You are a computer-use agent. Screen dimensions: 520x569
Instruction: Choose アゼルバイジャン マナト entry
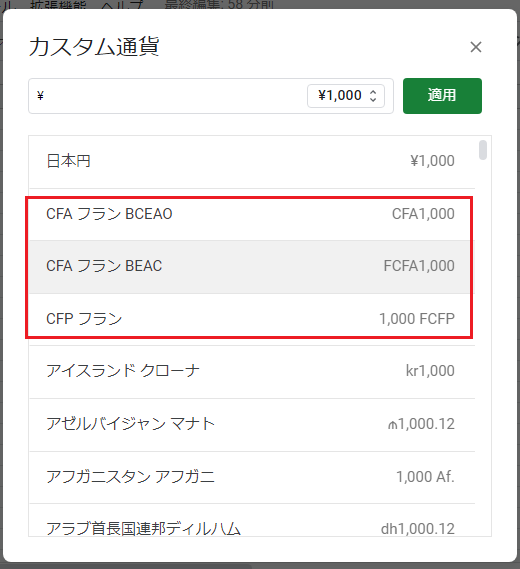252,425
